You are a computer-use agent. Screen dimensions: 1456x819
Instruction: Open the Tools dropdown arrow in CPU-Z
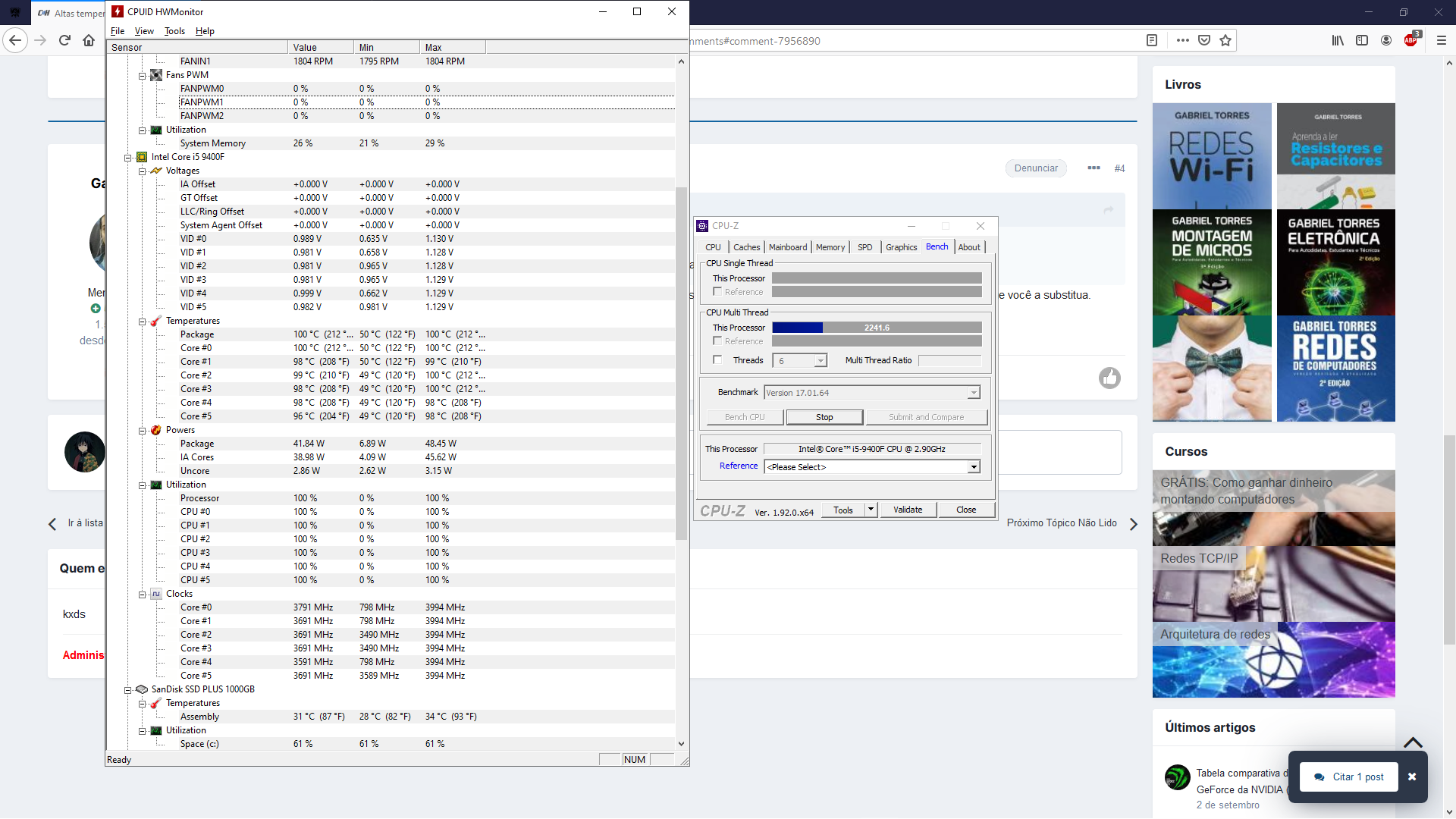(871, 510)
